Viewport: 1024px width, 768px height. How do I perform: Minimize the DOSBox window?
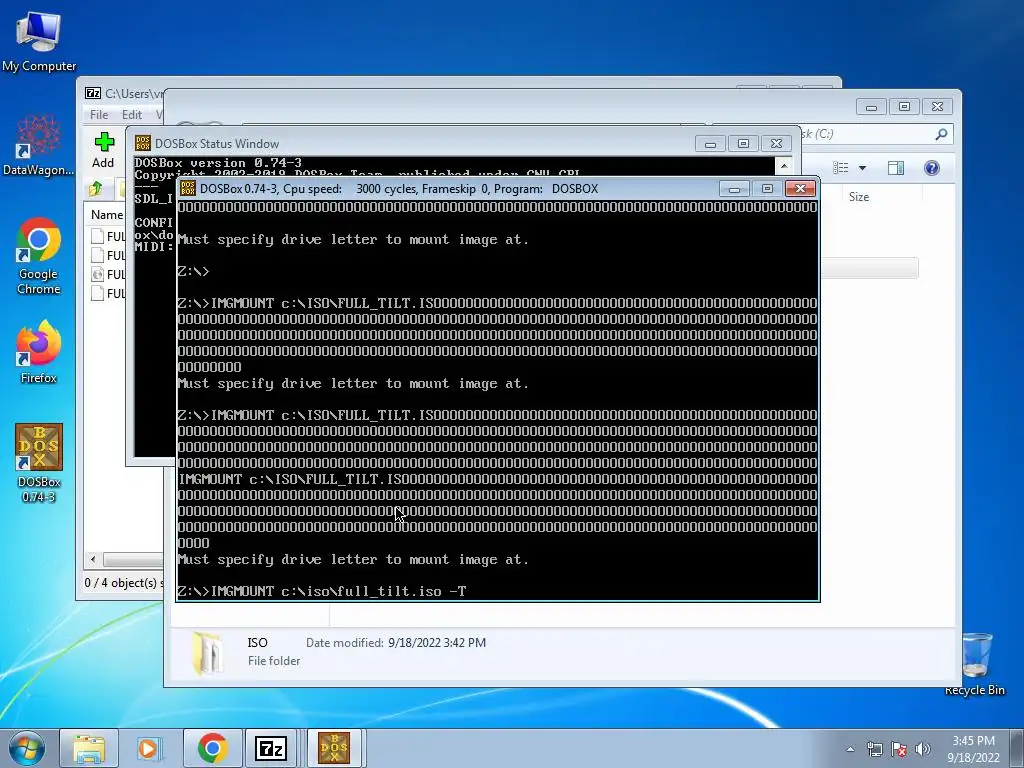(734, 189)
